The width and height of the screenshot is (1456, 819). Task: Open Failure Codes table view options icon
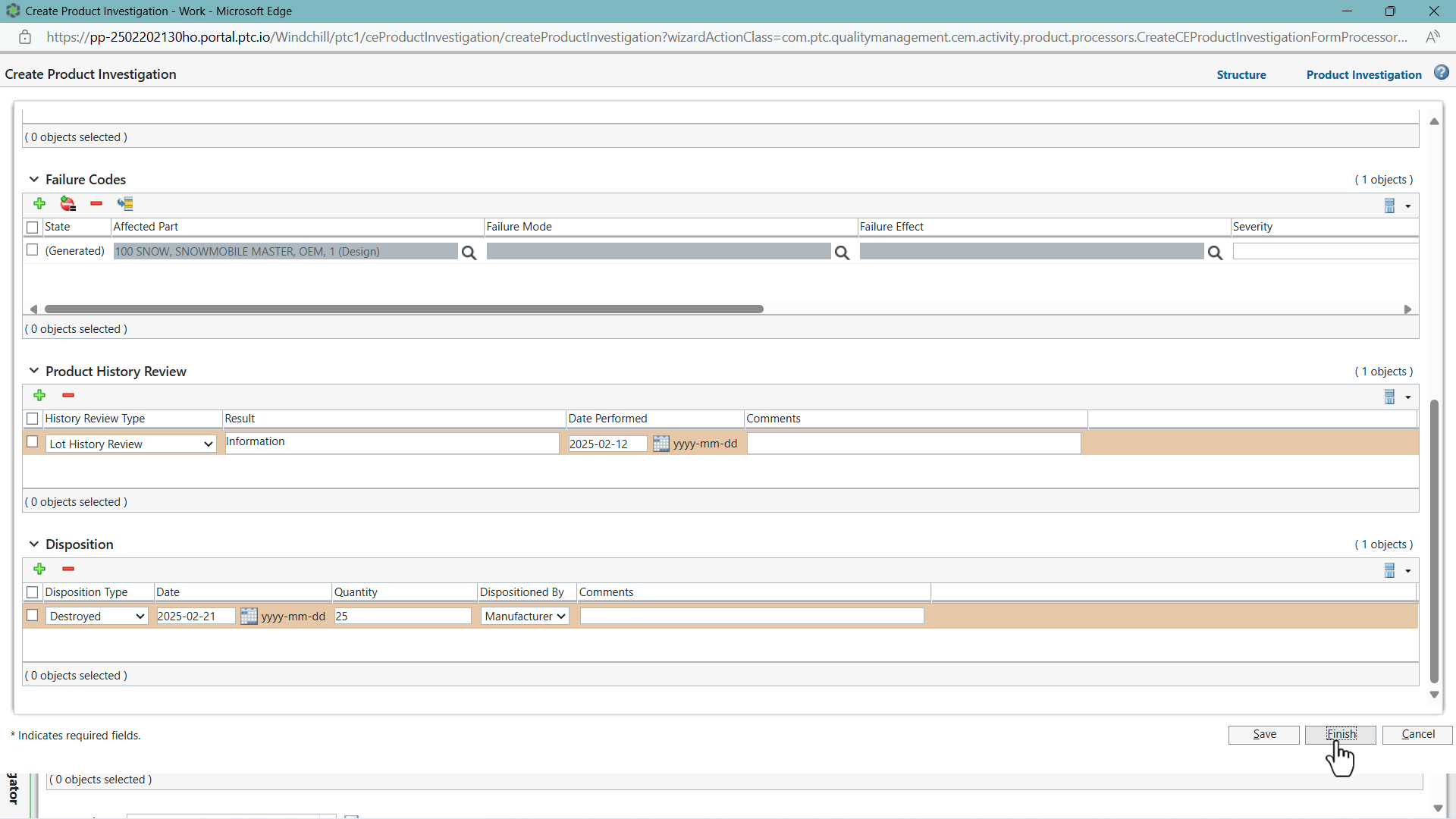[x=1389, y=206]
